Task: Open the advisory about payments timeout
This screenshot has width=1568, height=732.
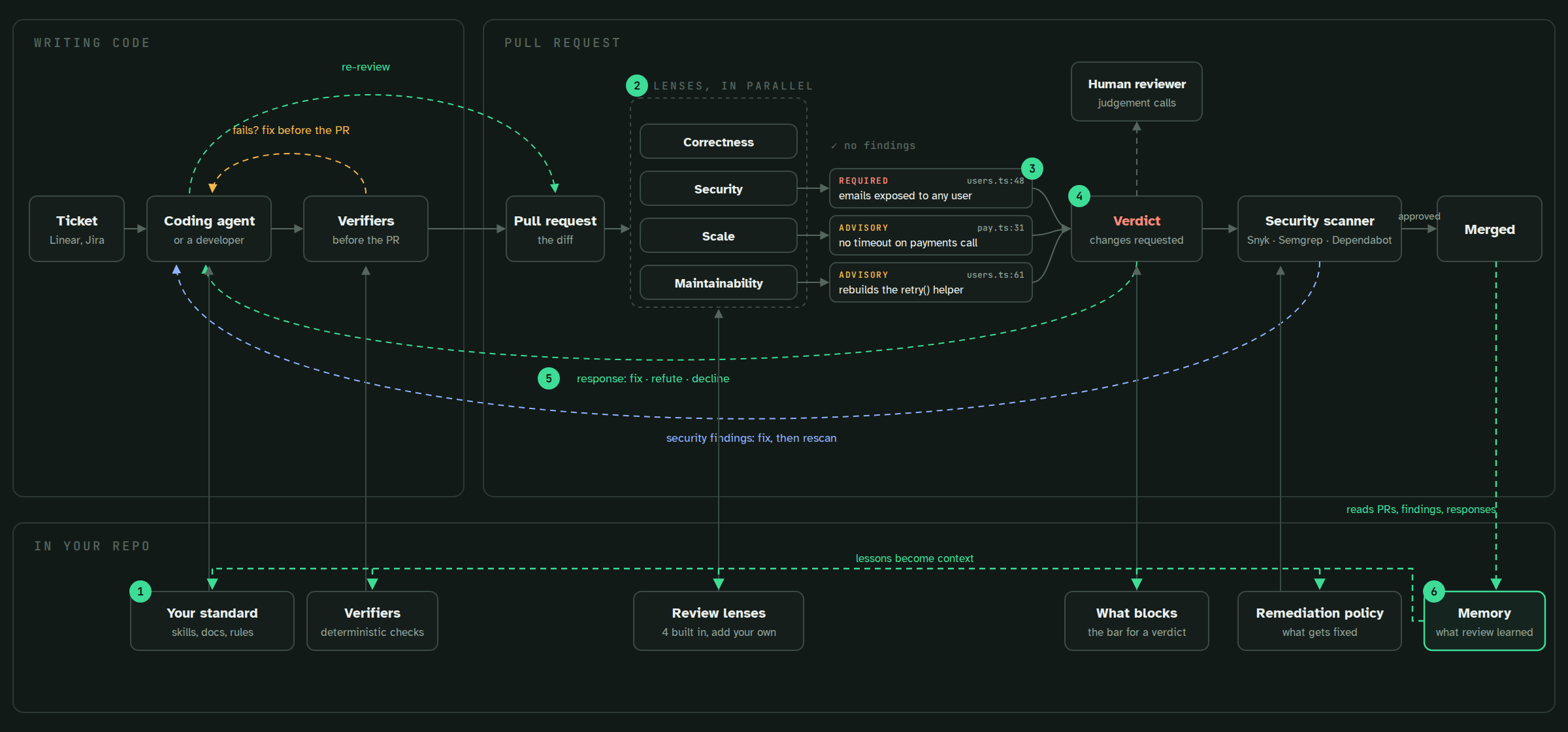Action: (x=931, y=235)
